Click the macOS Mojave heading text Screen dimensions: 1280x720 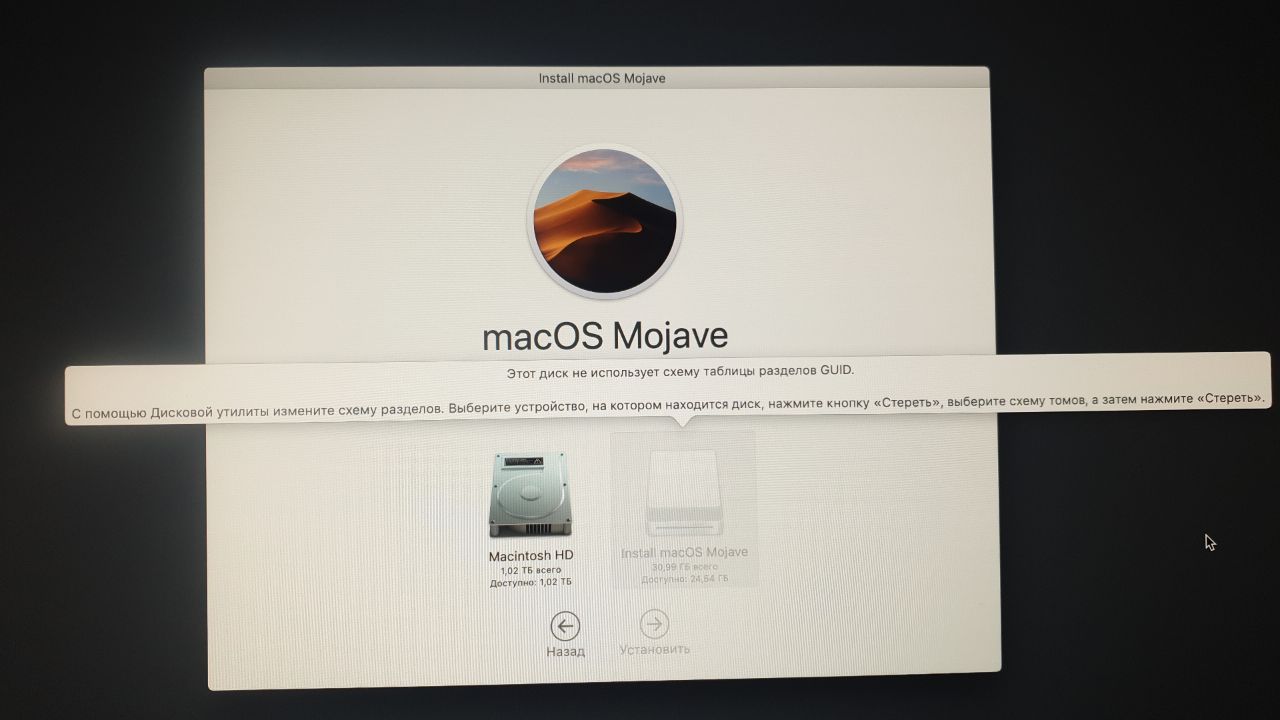tap(605, 336)
